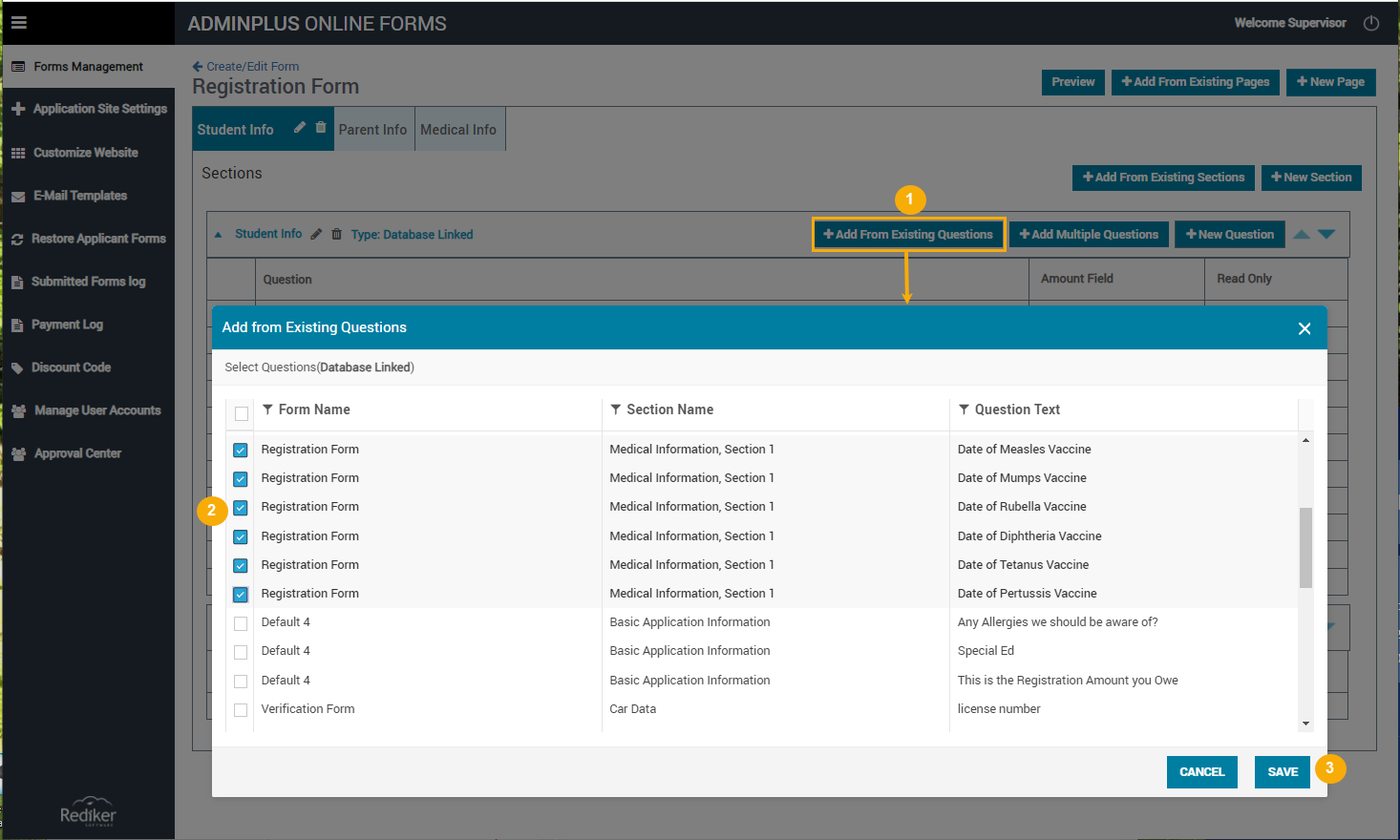Screen dimensions: 1400x840
Task: Select the Car Data section cell
Action: coord(633,709)
